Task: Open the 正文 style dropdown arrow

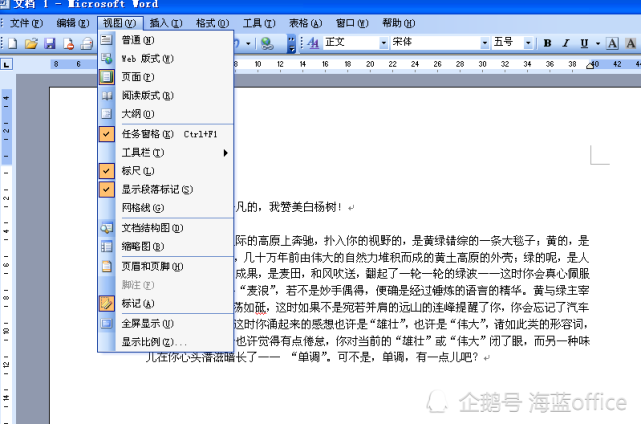Action: pyautogui.click(x=383, y=43)
